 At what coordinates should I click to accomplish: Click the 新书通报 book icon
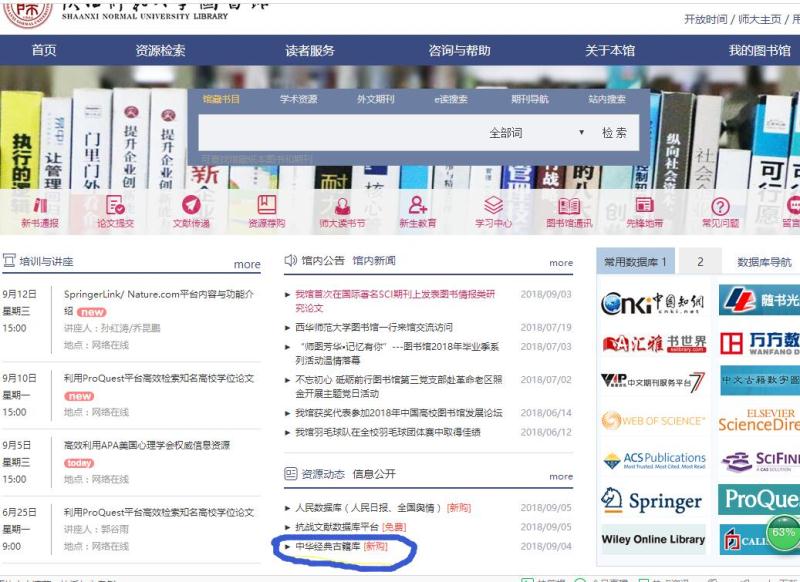click(x=39, y=205)
